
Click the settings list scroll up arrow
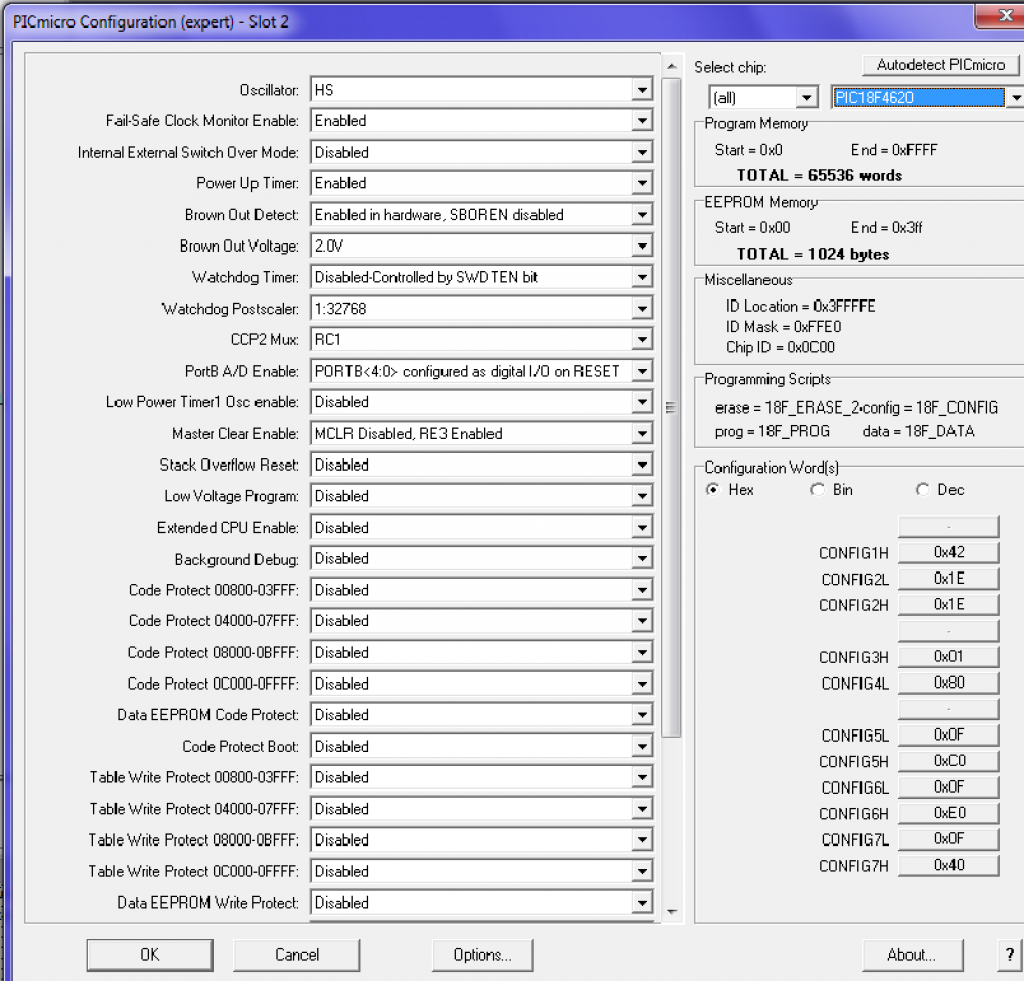coord(671,67)
